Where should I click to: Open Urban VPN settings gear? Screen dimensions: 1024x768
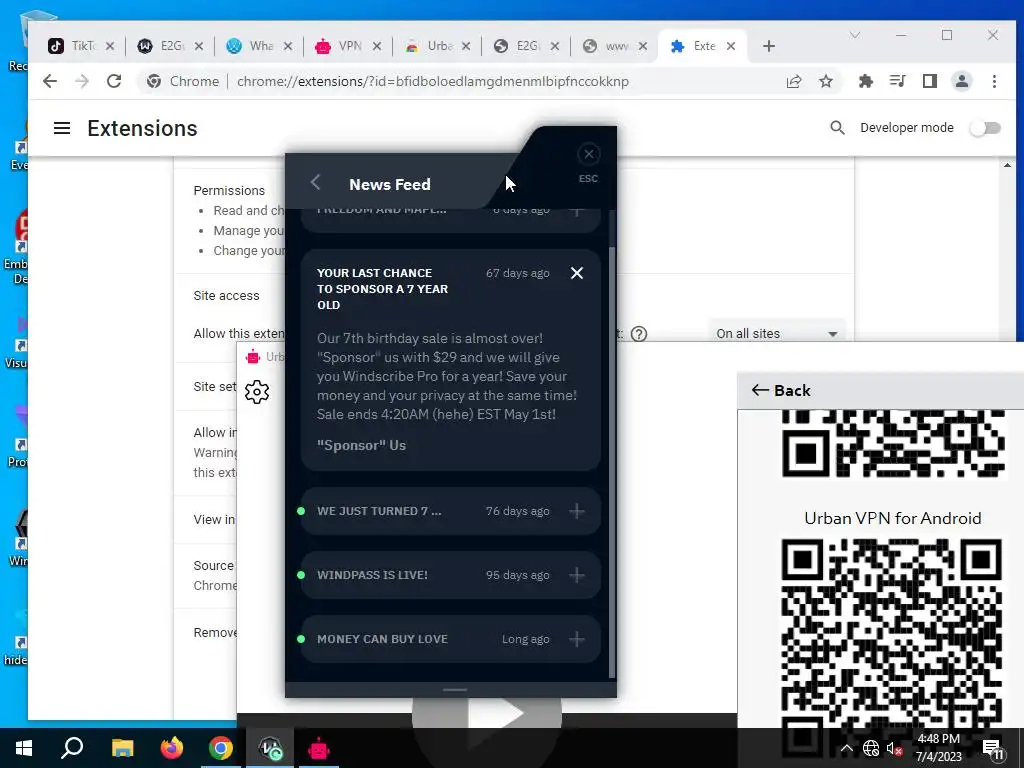pos(257,392)
